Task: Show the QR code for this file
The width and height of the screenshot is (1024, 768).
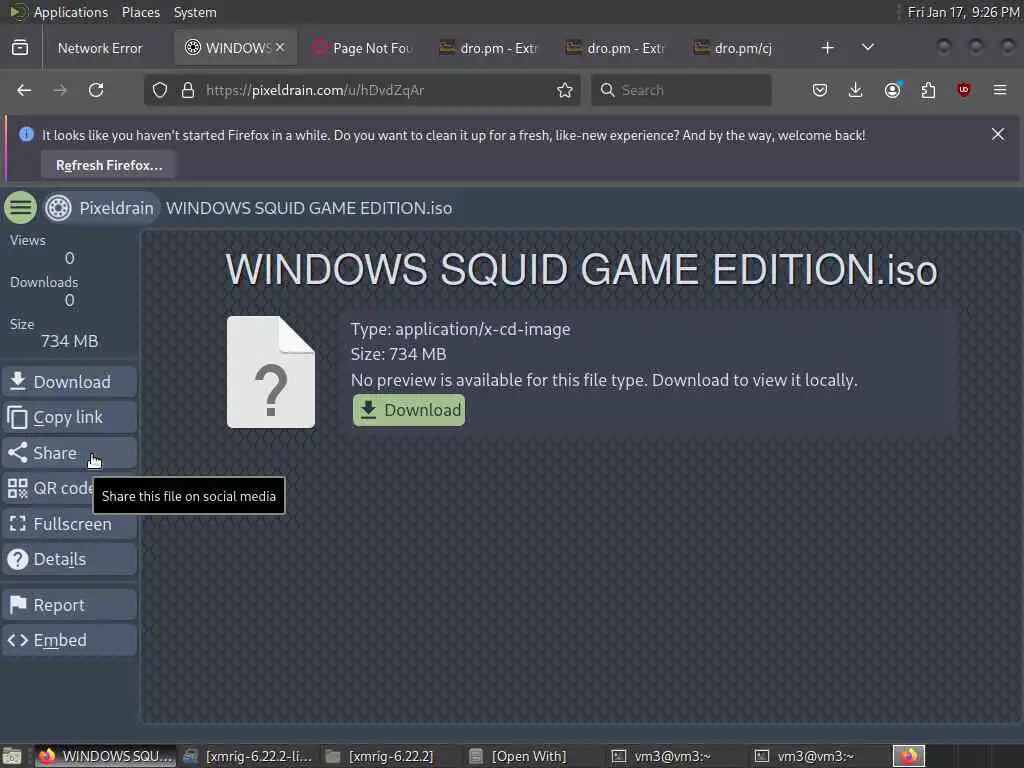Action: click(x=50, y=488)
